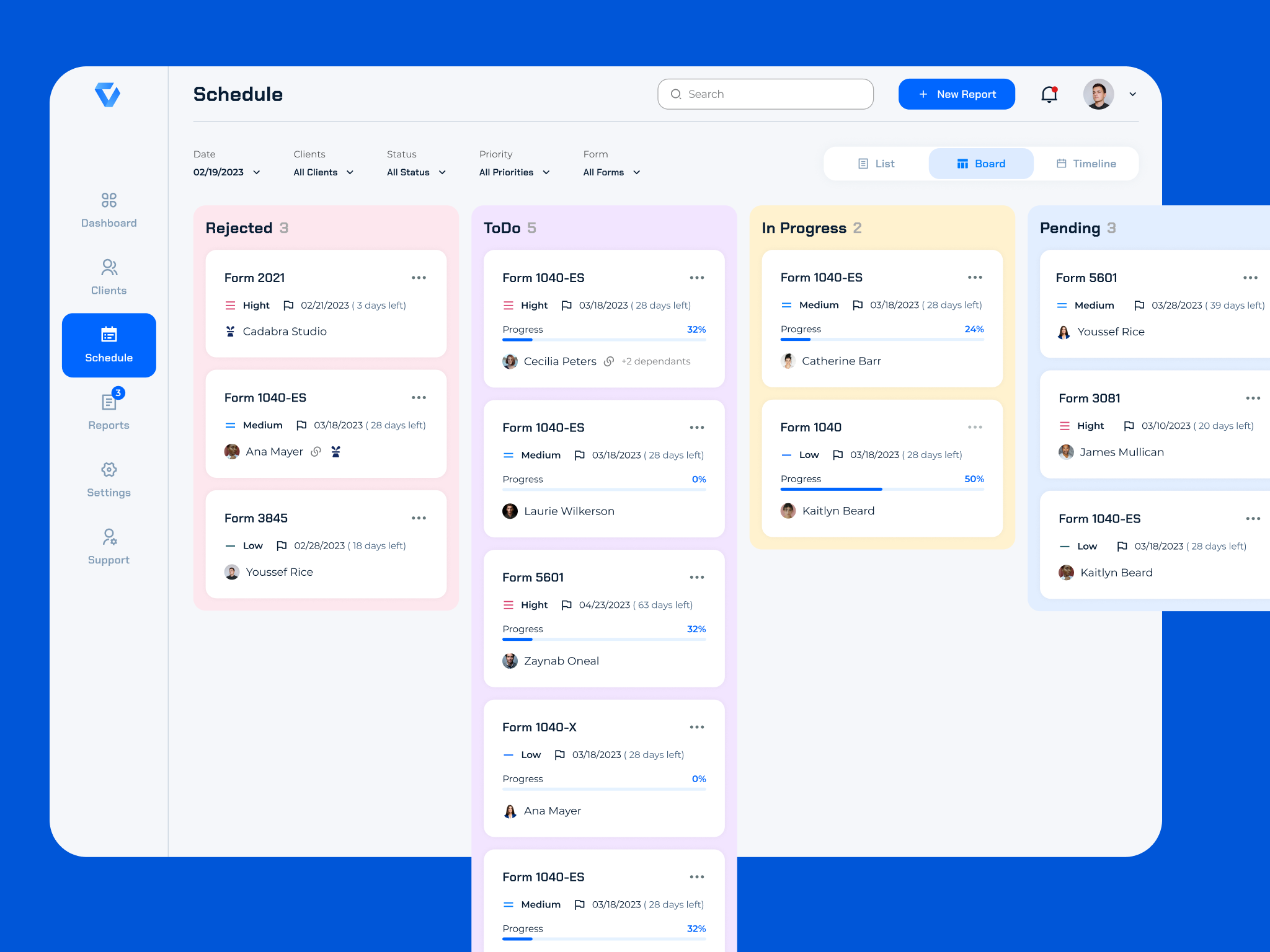Click inside the Search field
This screenshot has height=952, width=1270.
tap(765, 94)
